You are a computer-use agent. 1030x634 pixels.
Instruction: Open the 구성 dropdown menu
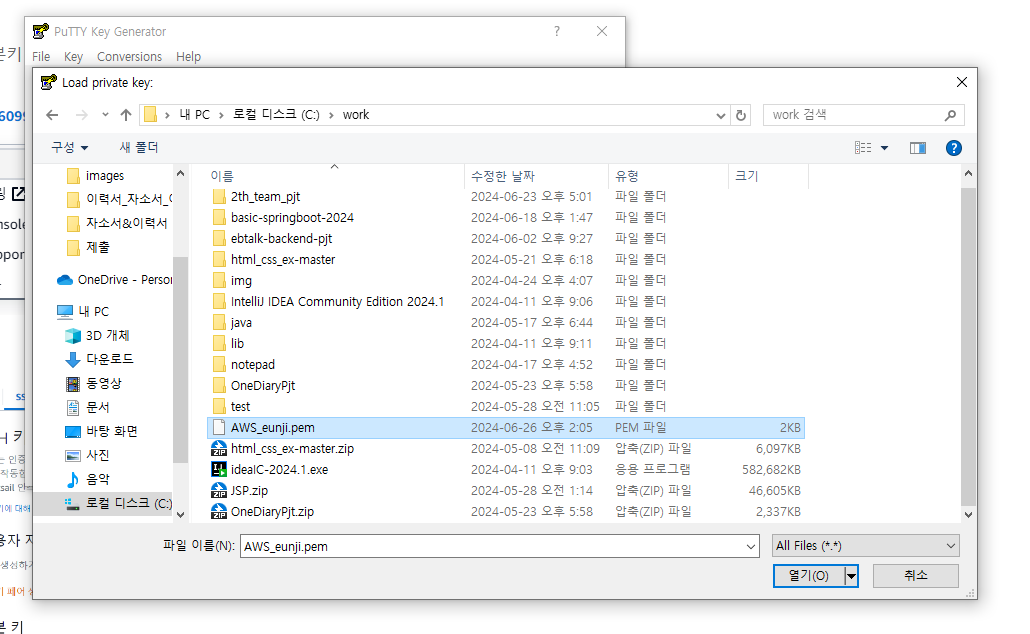[70, 148]
